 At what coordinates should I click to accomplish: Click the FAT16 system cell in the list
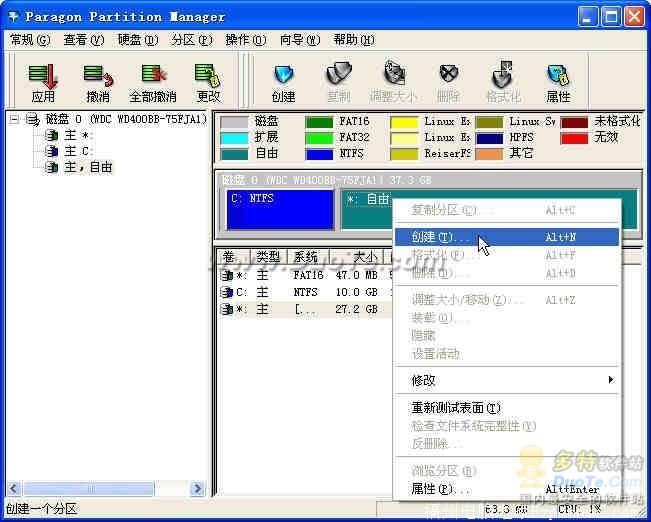[x=308, y=275]
